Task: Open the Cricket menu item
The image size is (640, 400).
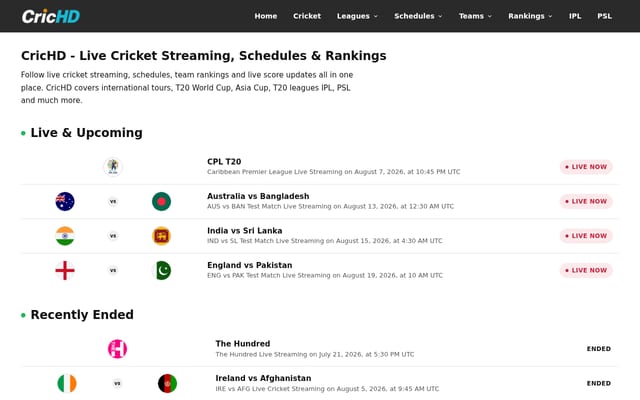Action: [307, 16]
